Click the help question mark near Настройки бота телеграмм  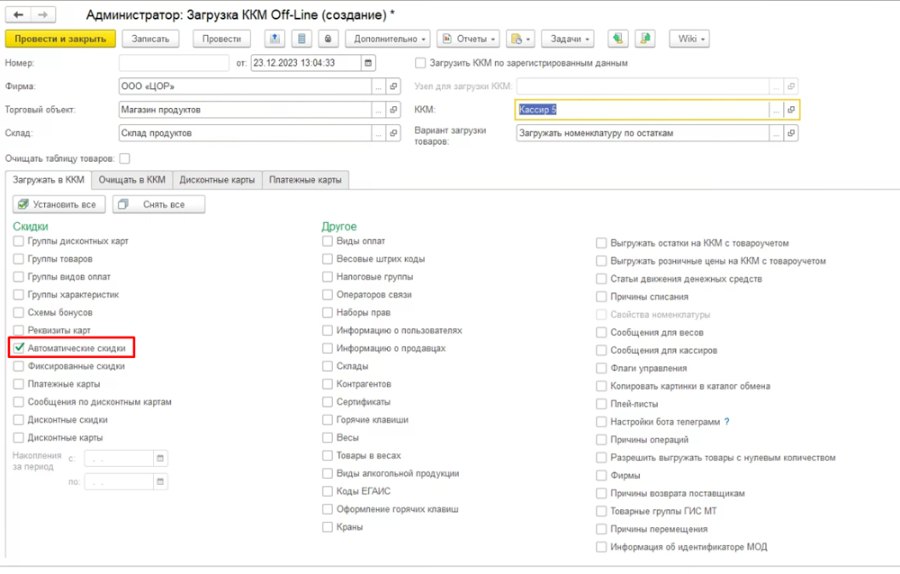point(727,422)
